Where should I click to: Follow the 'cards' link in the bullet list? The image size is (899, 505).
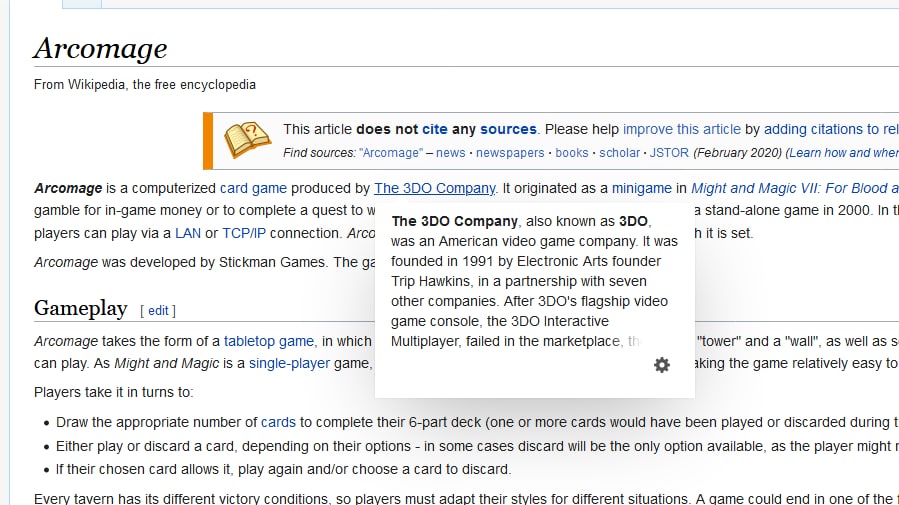pos(278,422)
